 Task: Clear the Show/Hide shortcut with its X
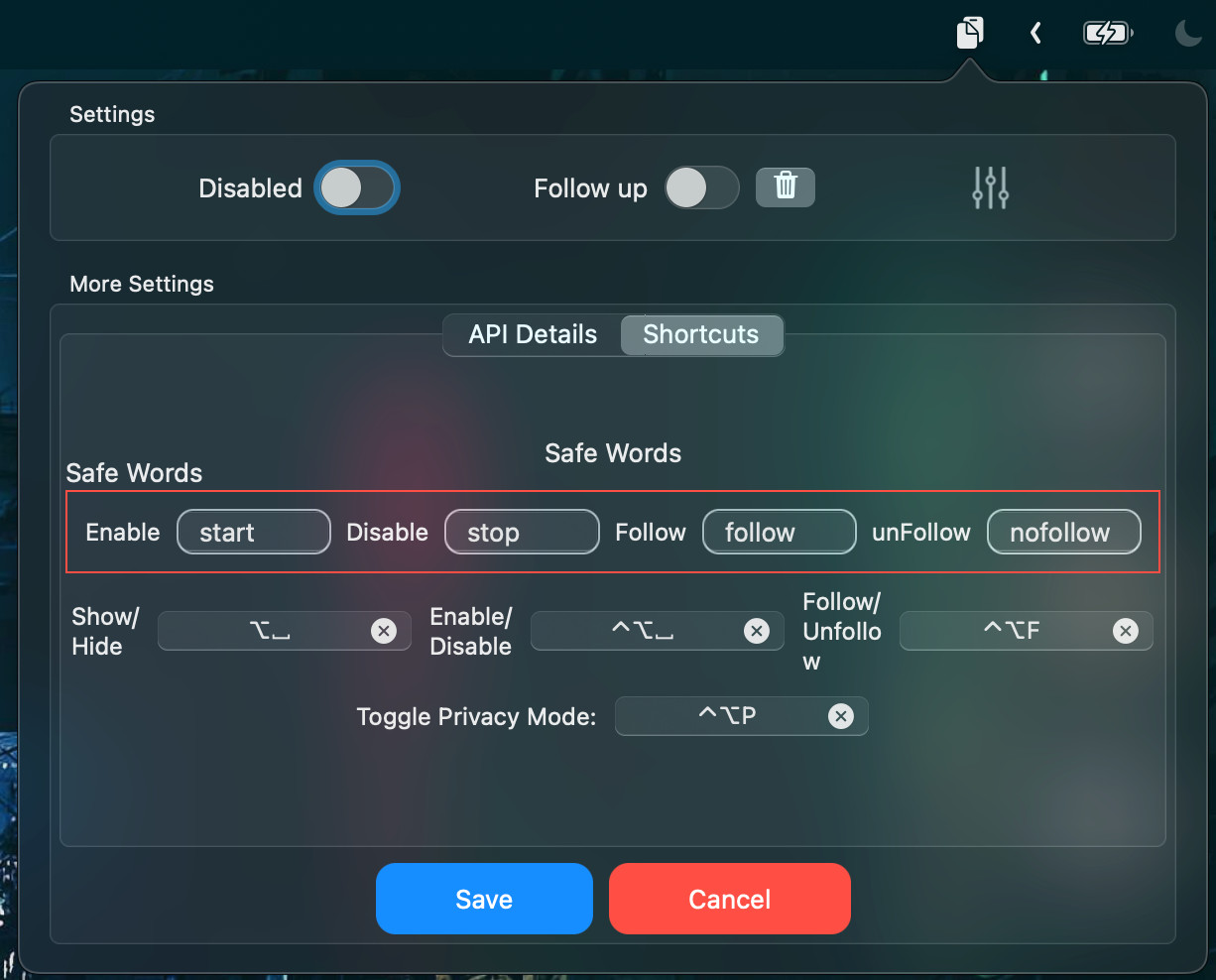[384, 631]
